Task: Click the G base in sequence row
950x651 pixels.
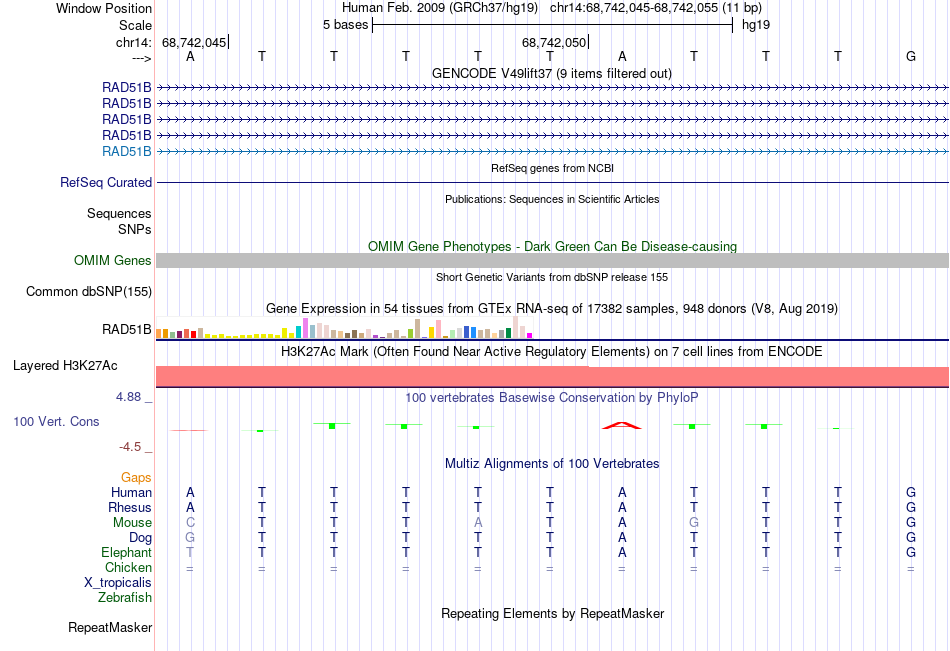Action: click(910, 56)
